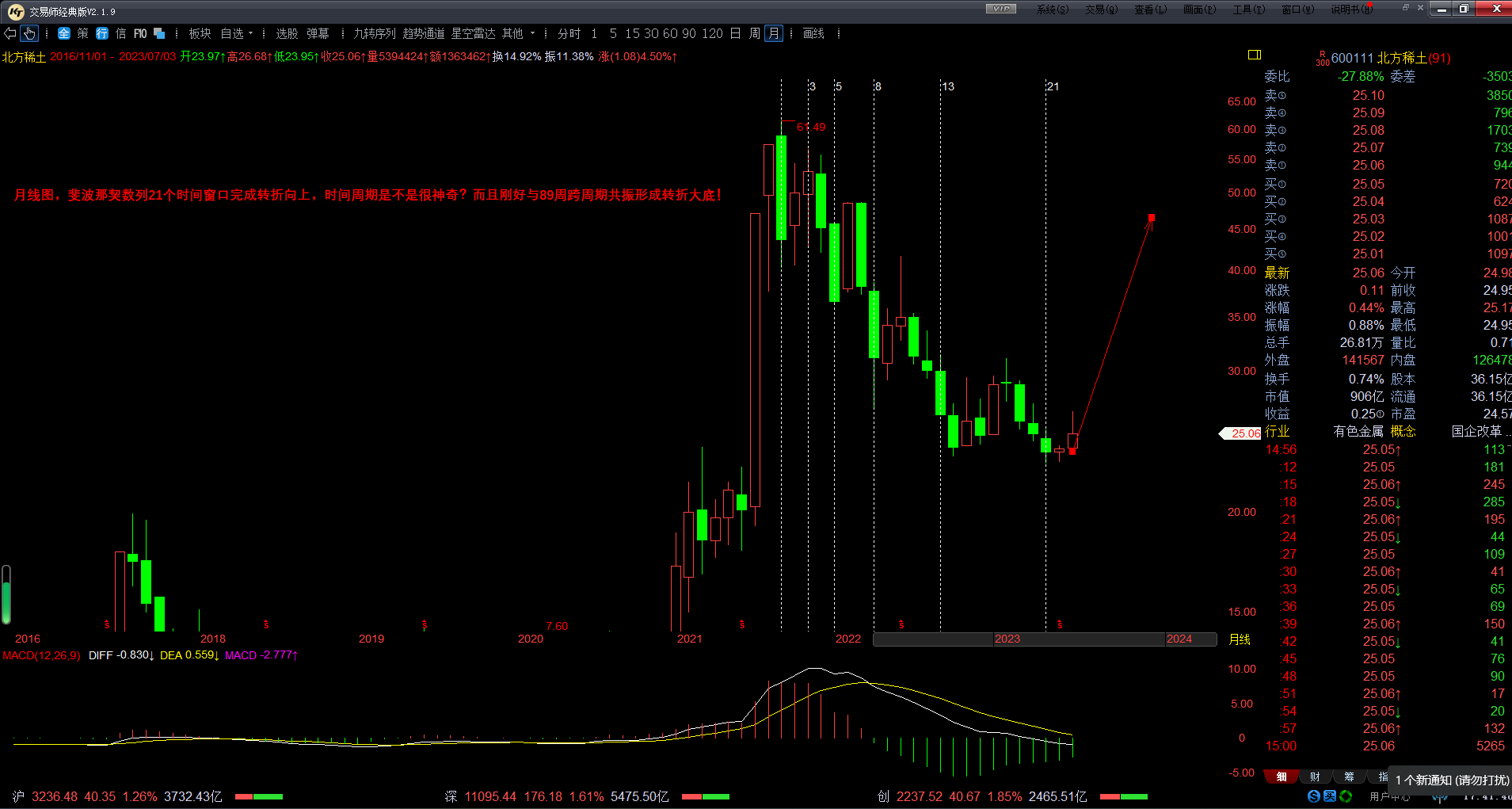The width and height of the screenshot is (1512, 809).
Task: Enable the 九转序列 indicator
Action: pos(375,33)
